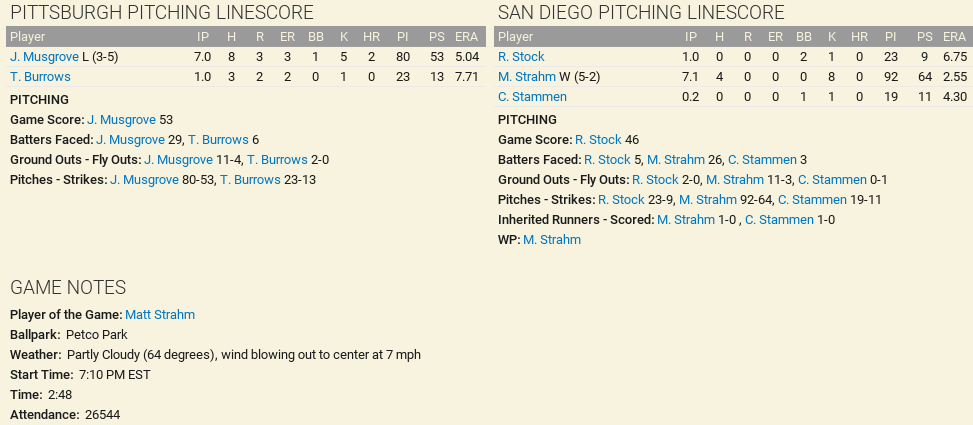Open T. Burrows in Pittsburgh Pitches - Strikes line

pos(250,180)
